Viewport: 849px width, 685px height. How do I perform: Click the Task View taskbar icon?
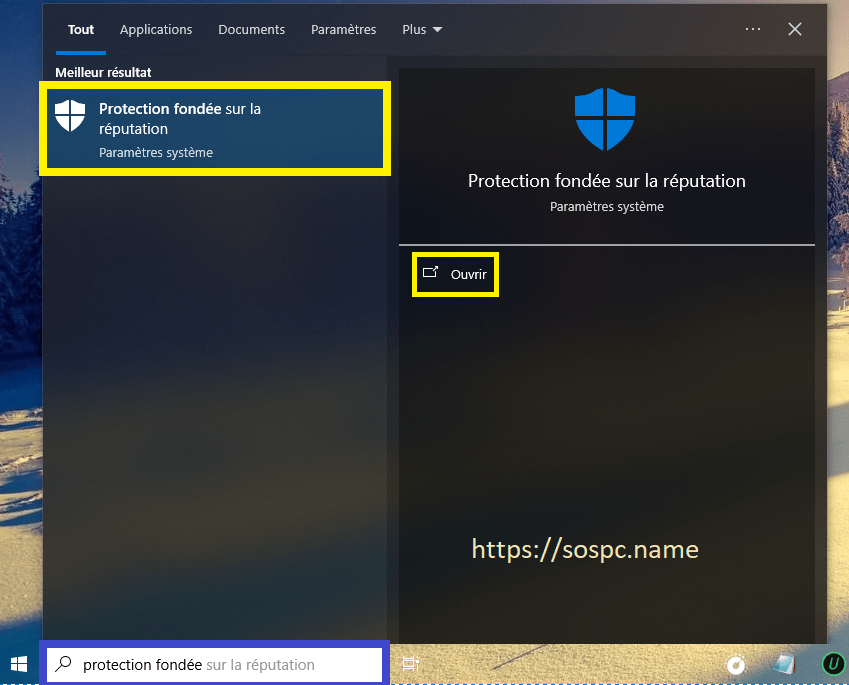[410, 664]
